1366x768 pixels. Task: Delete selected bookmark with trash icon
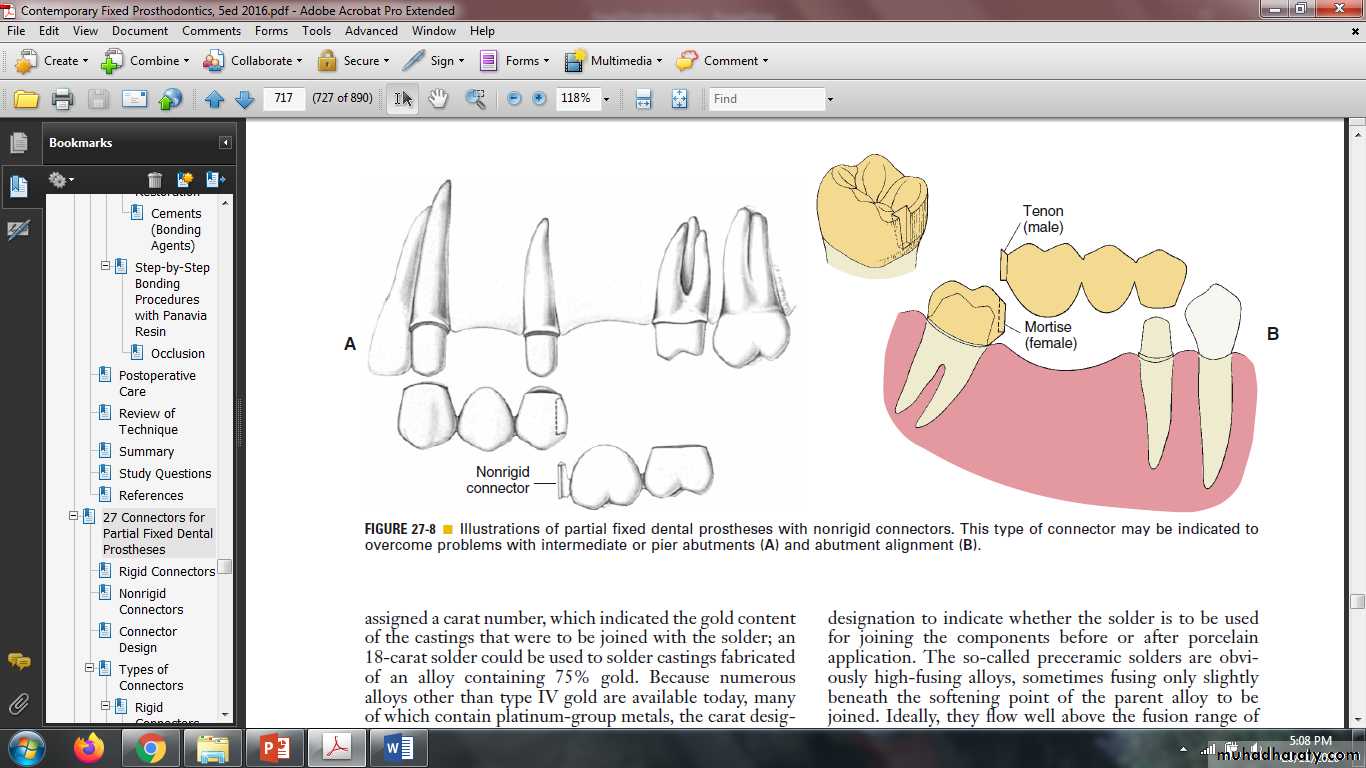point(154,180)
